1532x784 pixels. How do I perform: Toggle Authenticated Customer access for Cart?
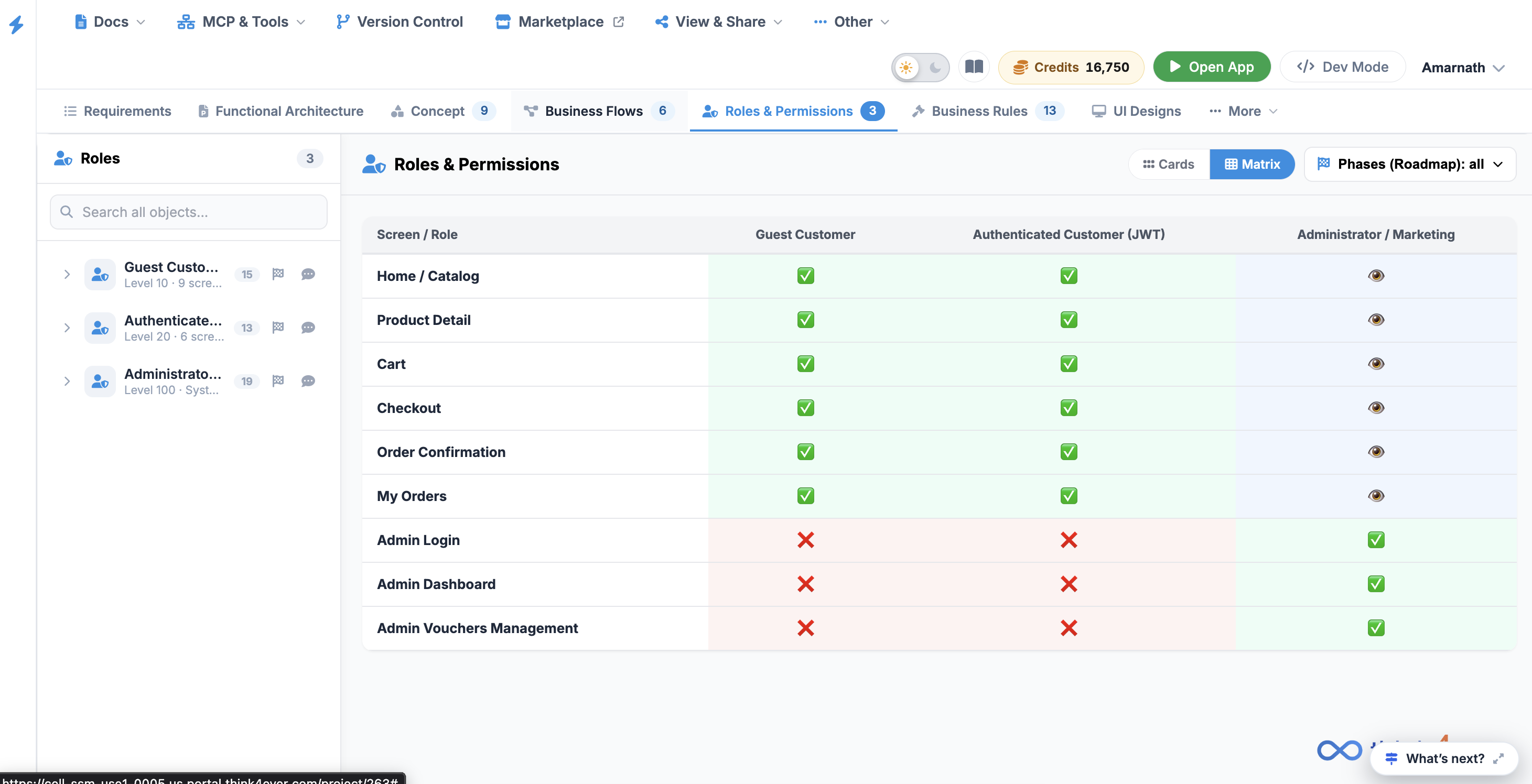pos(1069,364)
